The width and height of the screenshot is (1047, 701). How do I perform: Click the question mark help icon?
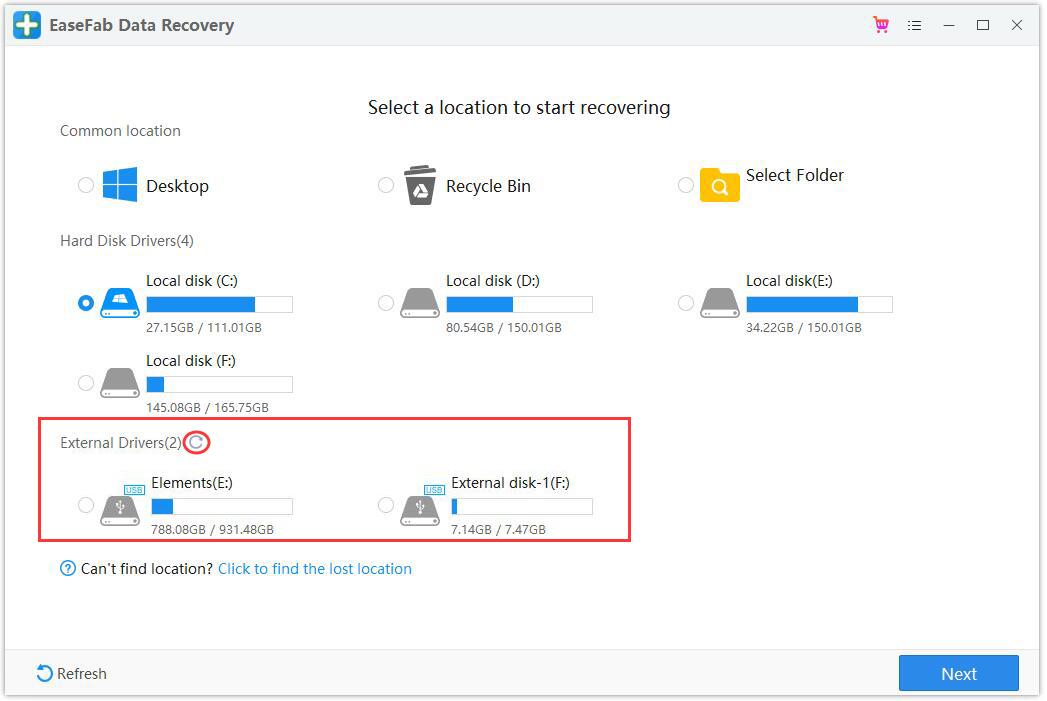[x=67, y=569]
